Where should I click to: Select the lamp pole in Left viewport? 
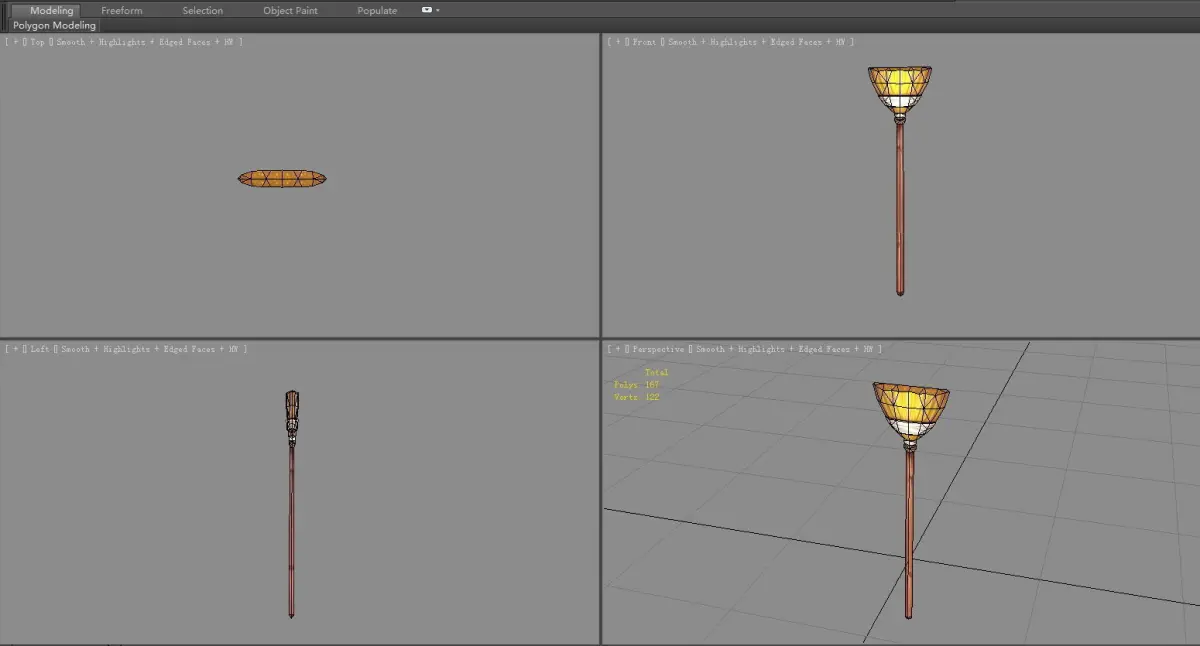(292, 530)
